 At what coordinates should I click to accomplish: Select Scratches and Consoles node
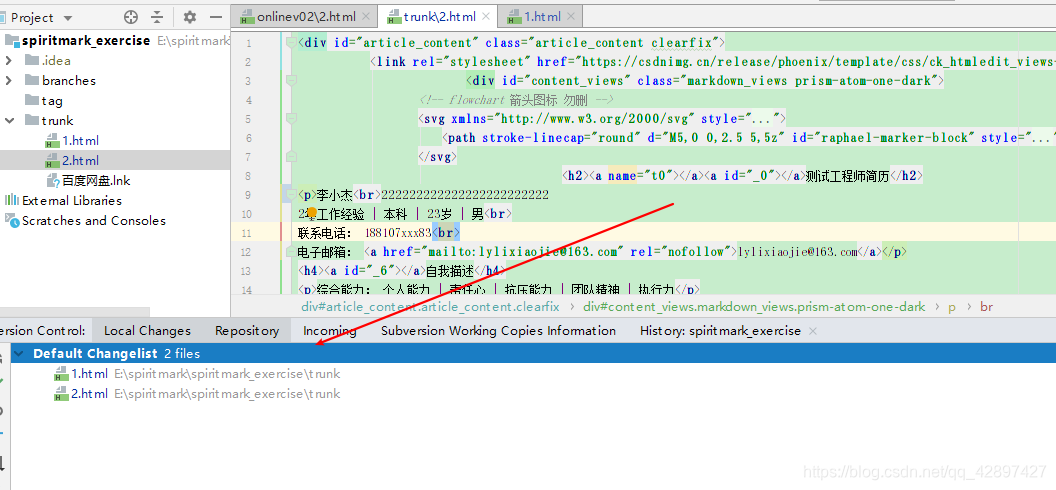click(x=94, y=221)
